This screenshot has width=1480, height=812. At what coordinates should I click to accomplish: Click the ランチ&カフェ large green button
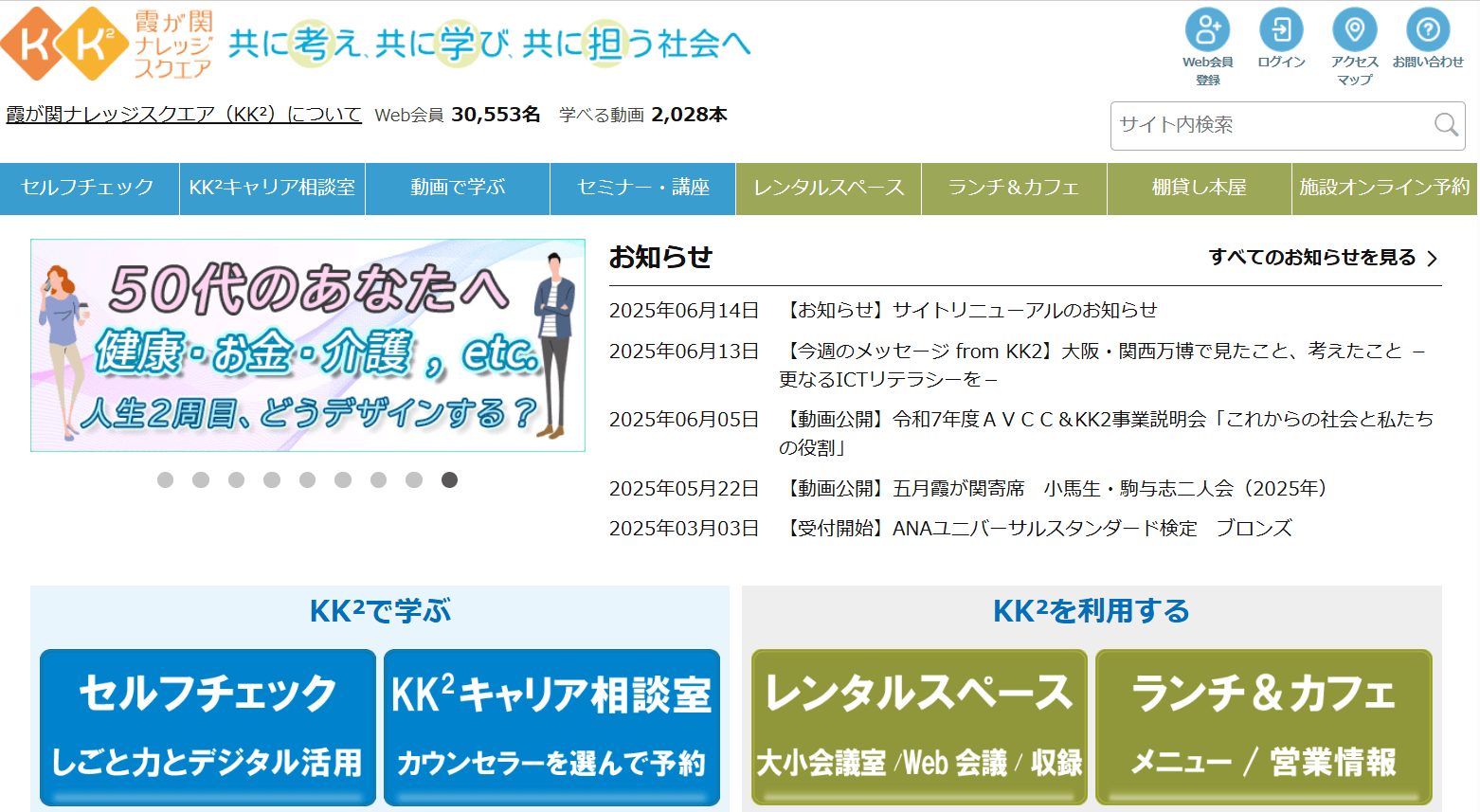point(1263,727)
